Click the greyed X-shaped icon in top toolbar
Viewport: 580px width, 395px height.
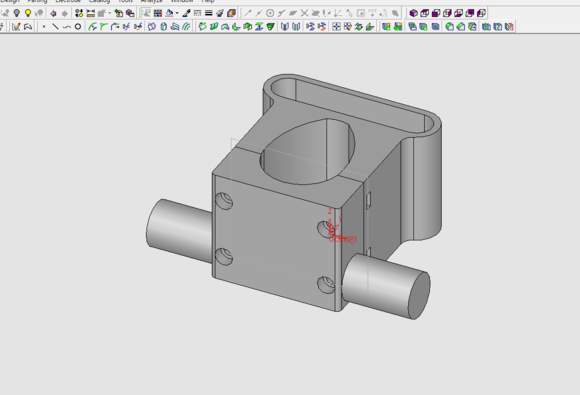coord(304,13)
